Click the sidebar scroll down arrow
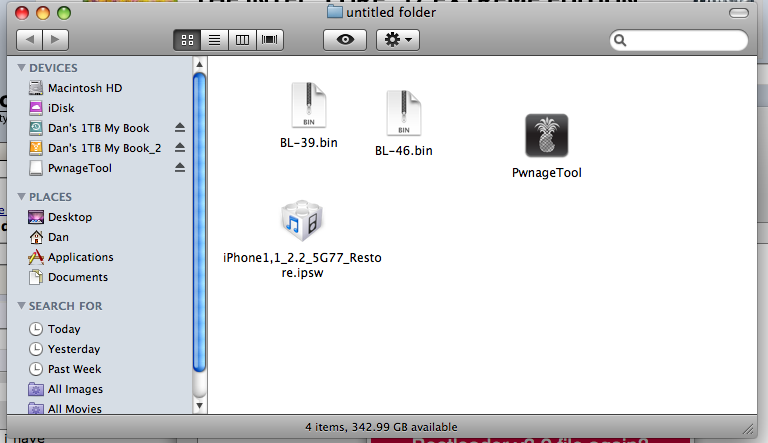 click(199, 406)
